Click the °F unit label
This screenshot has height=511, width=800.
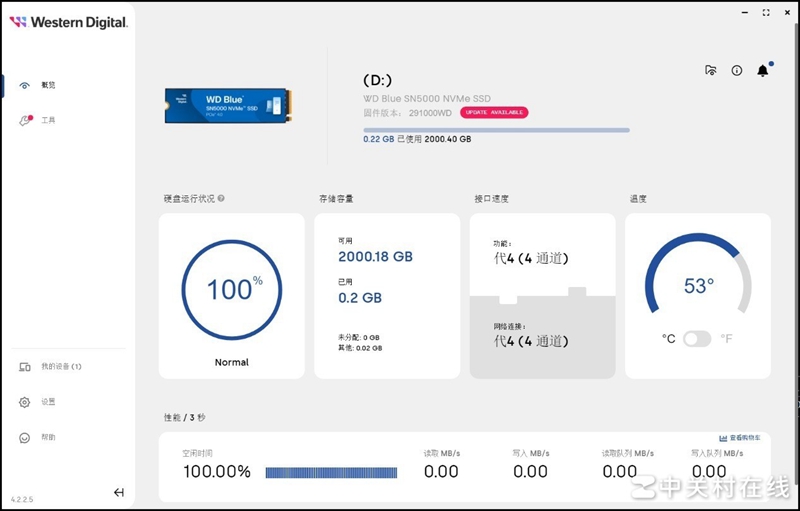pyautogui.click(x=727, y=339)
